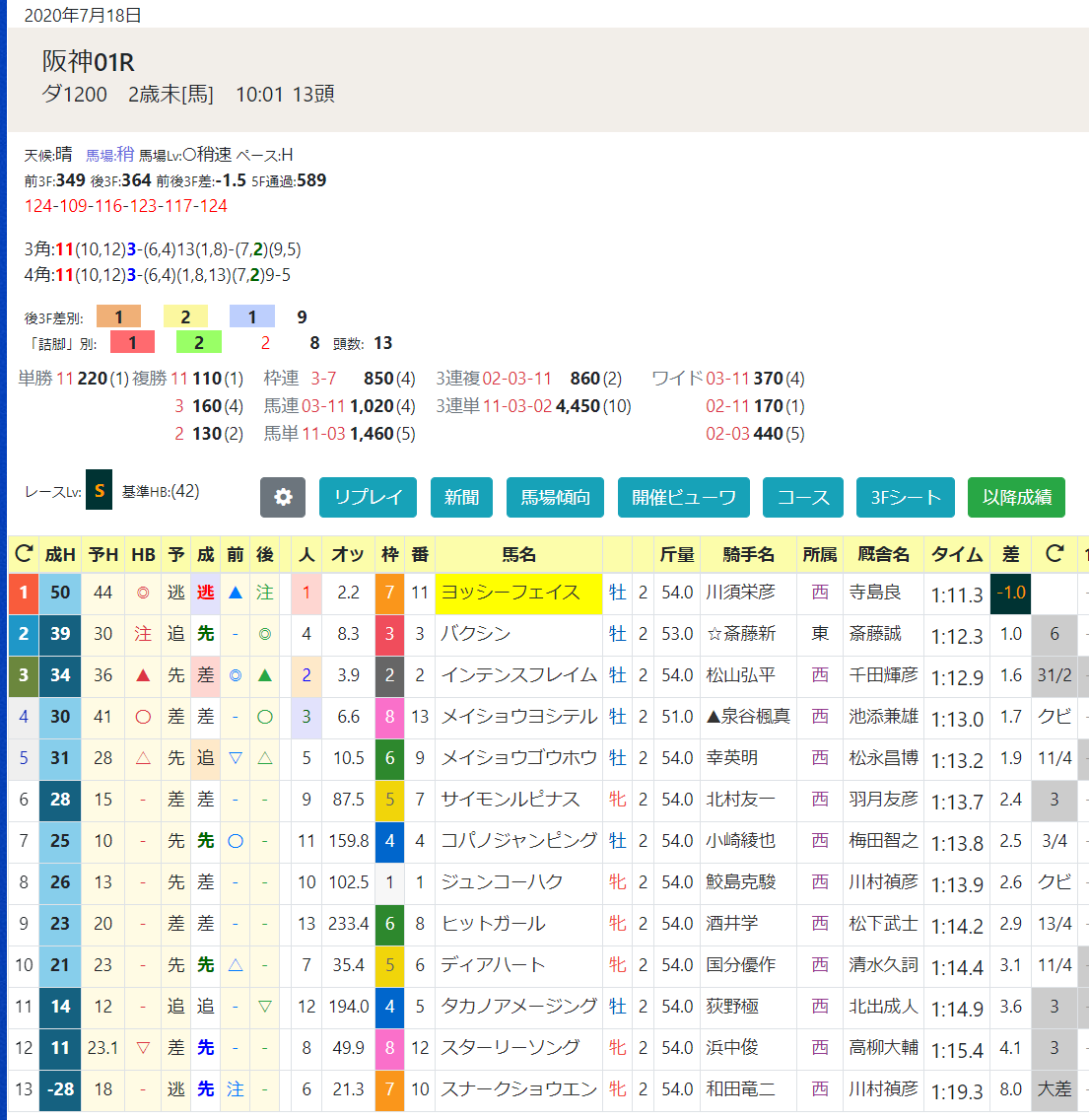
Task: Sort by the 成H column header
Action: [x=60, y=554]
